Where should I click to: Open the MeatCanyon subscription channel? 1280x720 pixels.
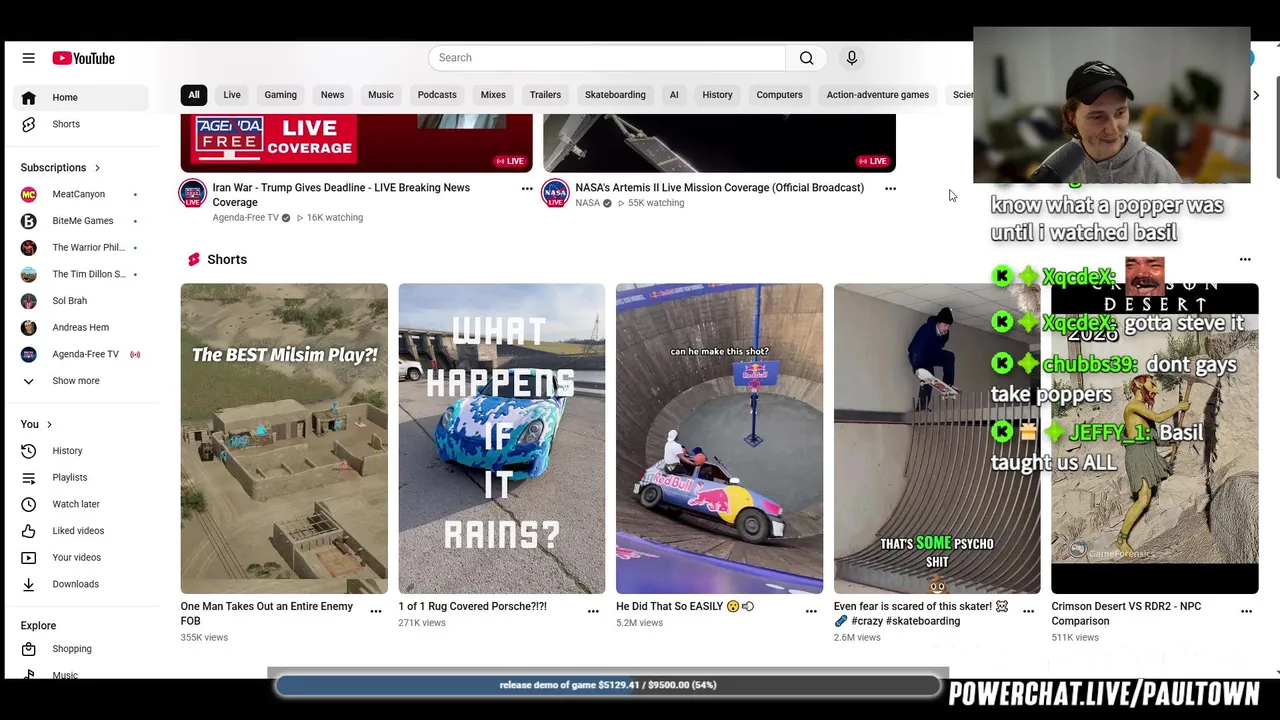(82, 194)
